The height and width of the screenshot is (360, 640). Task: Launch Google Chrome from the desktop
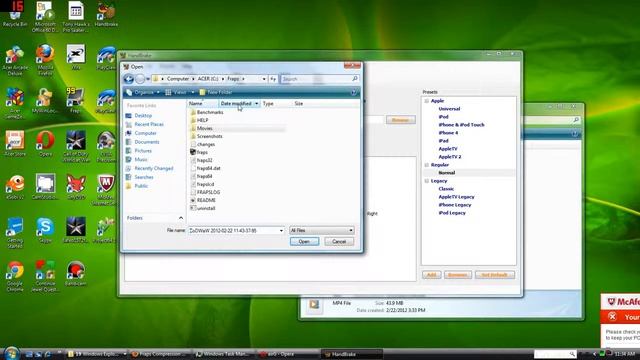(15, 276)
